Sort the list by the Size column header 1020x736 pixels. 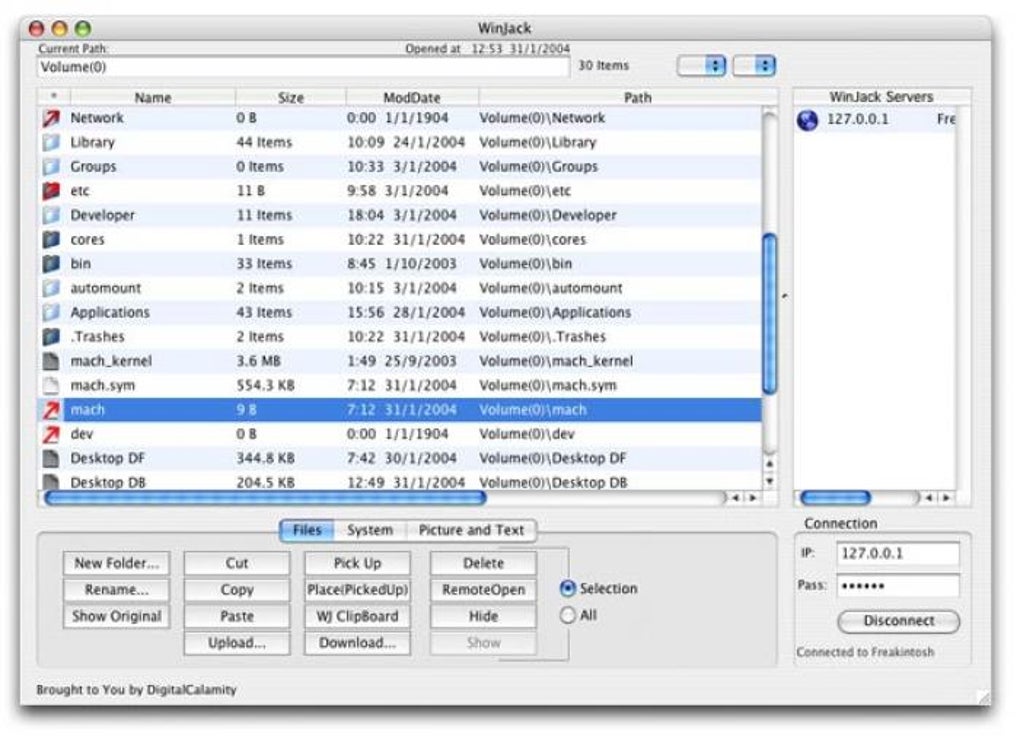click(291, 98)
